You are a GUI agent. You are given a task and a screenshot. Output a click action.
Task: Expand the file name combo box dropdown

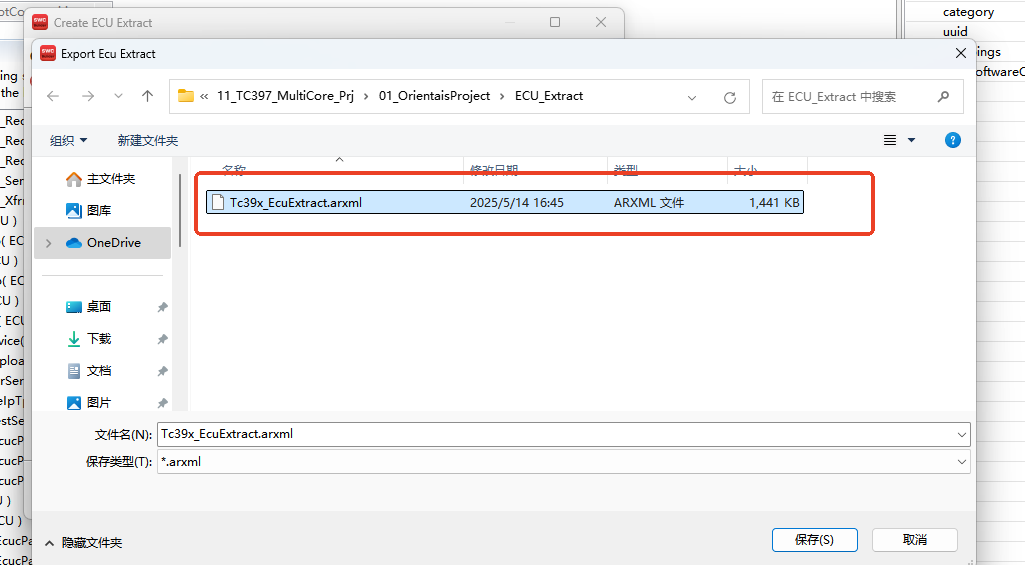click(x=962, y=434)
